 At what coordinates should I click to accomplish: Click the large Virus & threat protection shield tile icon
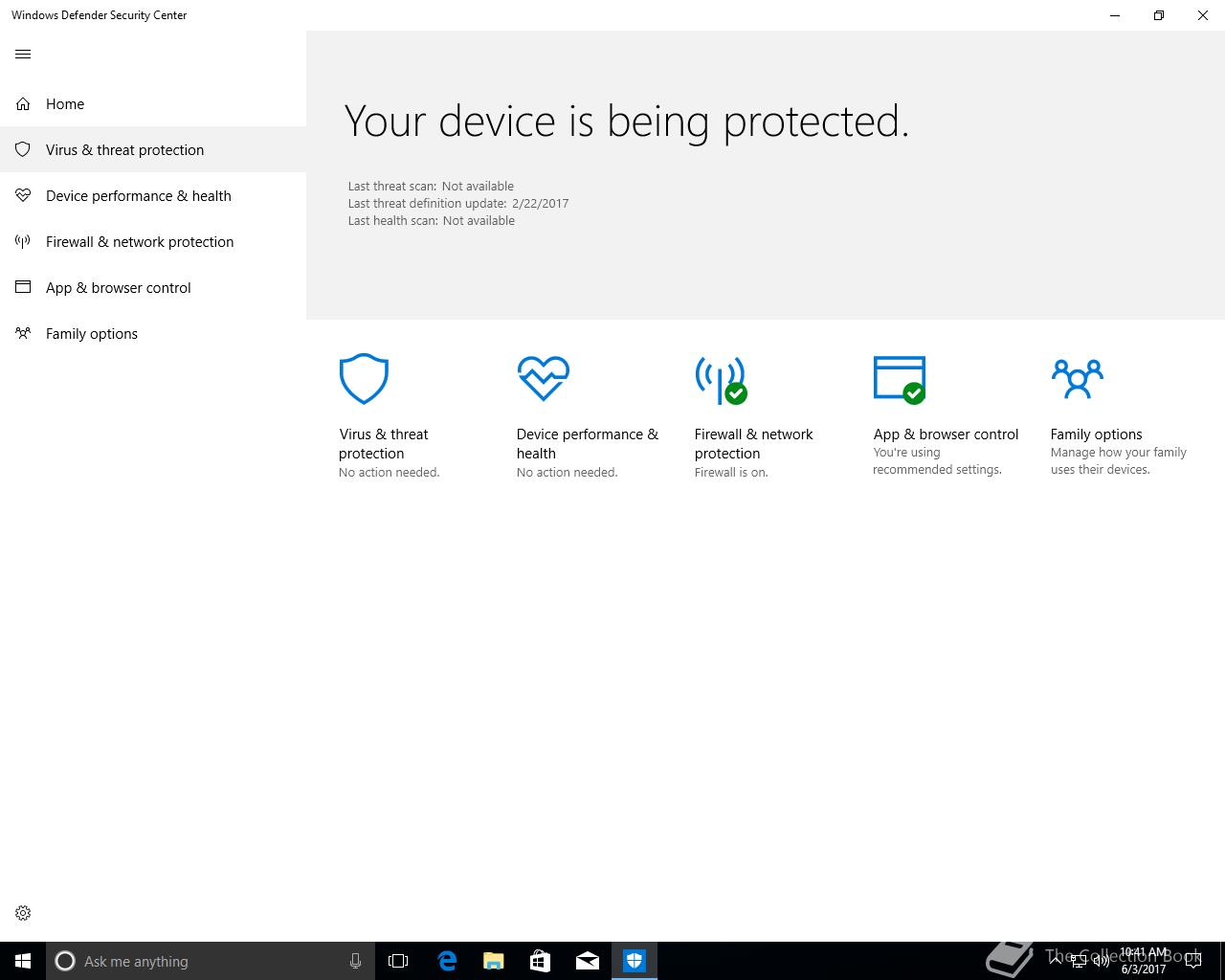pos(364,379)
